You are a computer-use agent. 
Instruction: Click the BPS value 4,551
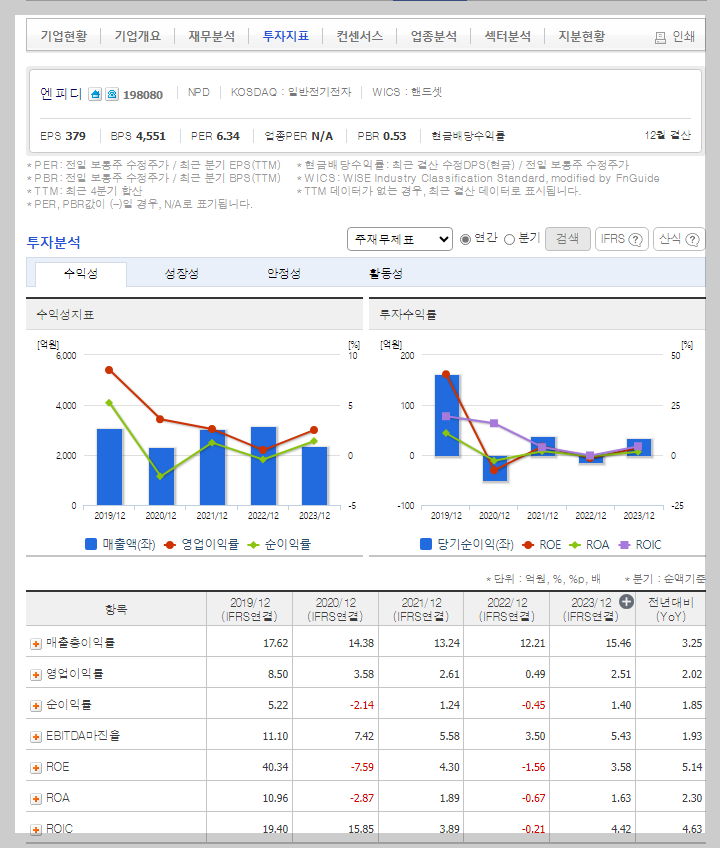(150, 136)
